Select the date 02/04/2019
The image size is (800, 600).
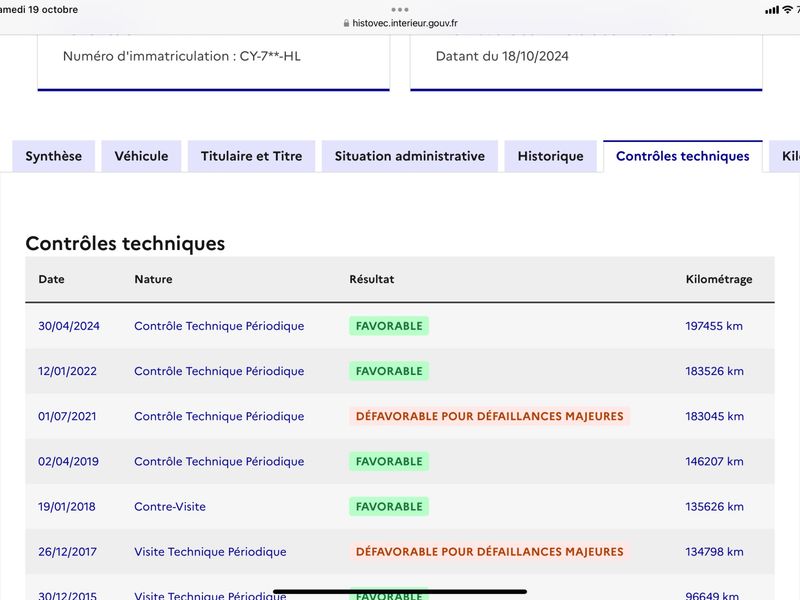(68, 461)
